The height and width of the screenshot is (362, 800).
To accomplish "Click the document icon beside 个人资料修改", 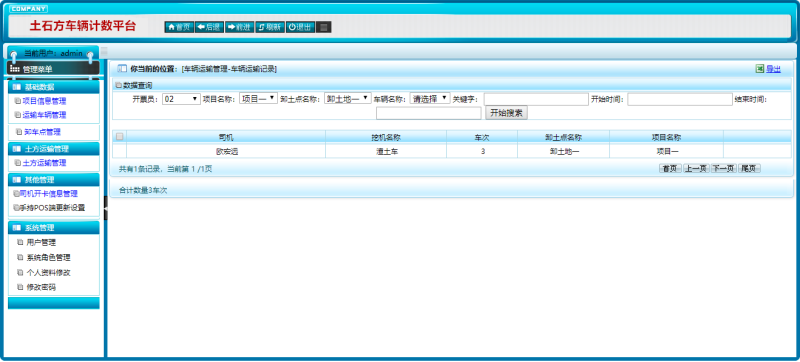I will click(x=20, y=273).
